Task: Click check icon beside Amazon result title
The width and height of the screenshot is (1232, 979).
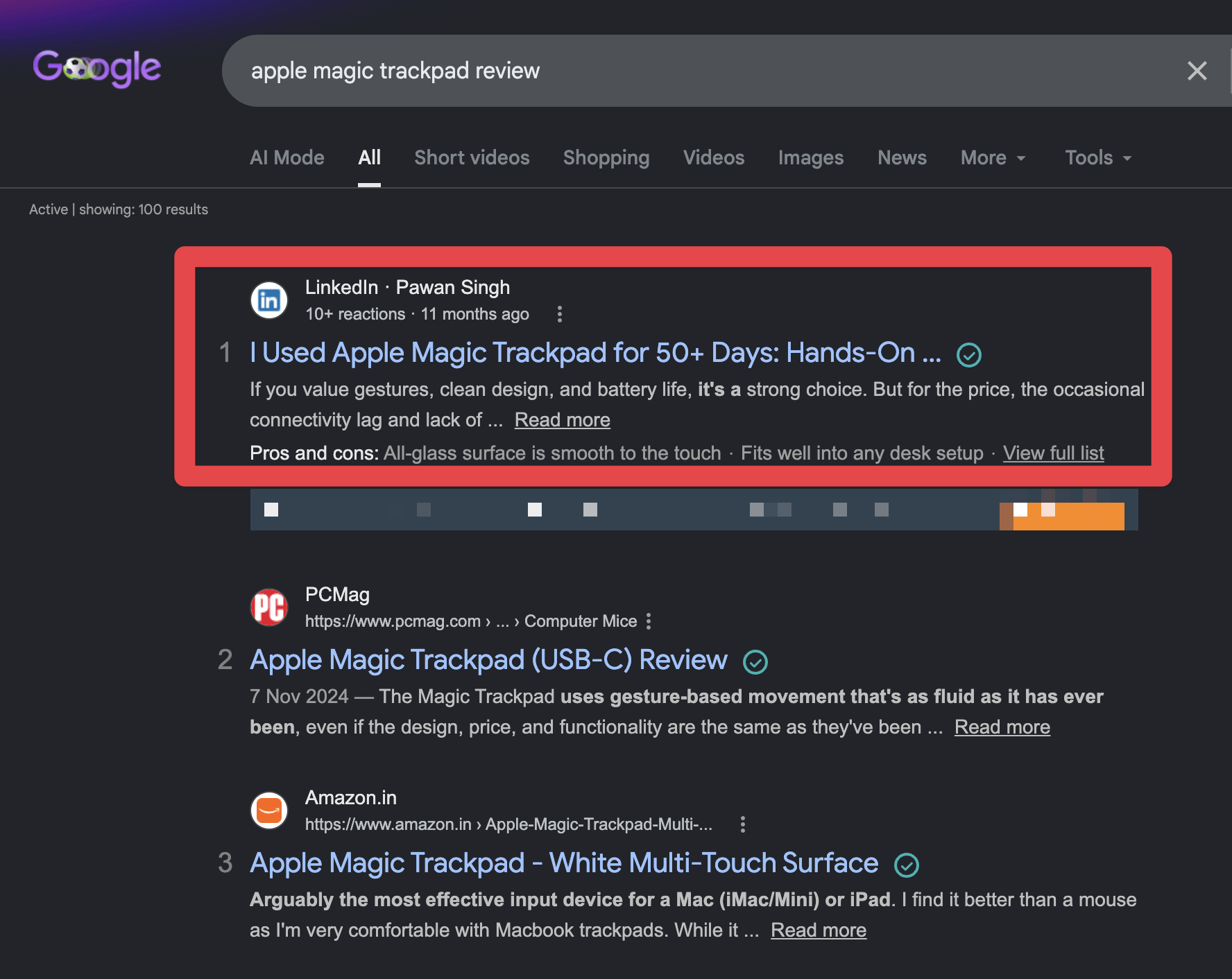Action: click(906, 865)
